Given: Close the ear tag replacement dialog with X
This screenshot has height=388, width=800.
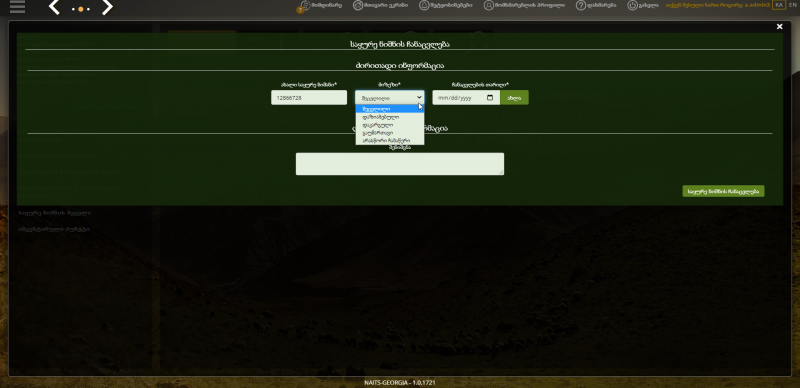Looking at the screenshot, I should 780,27.
